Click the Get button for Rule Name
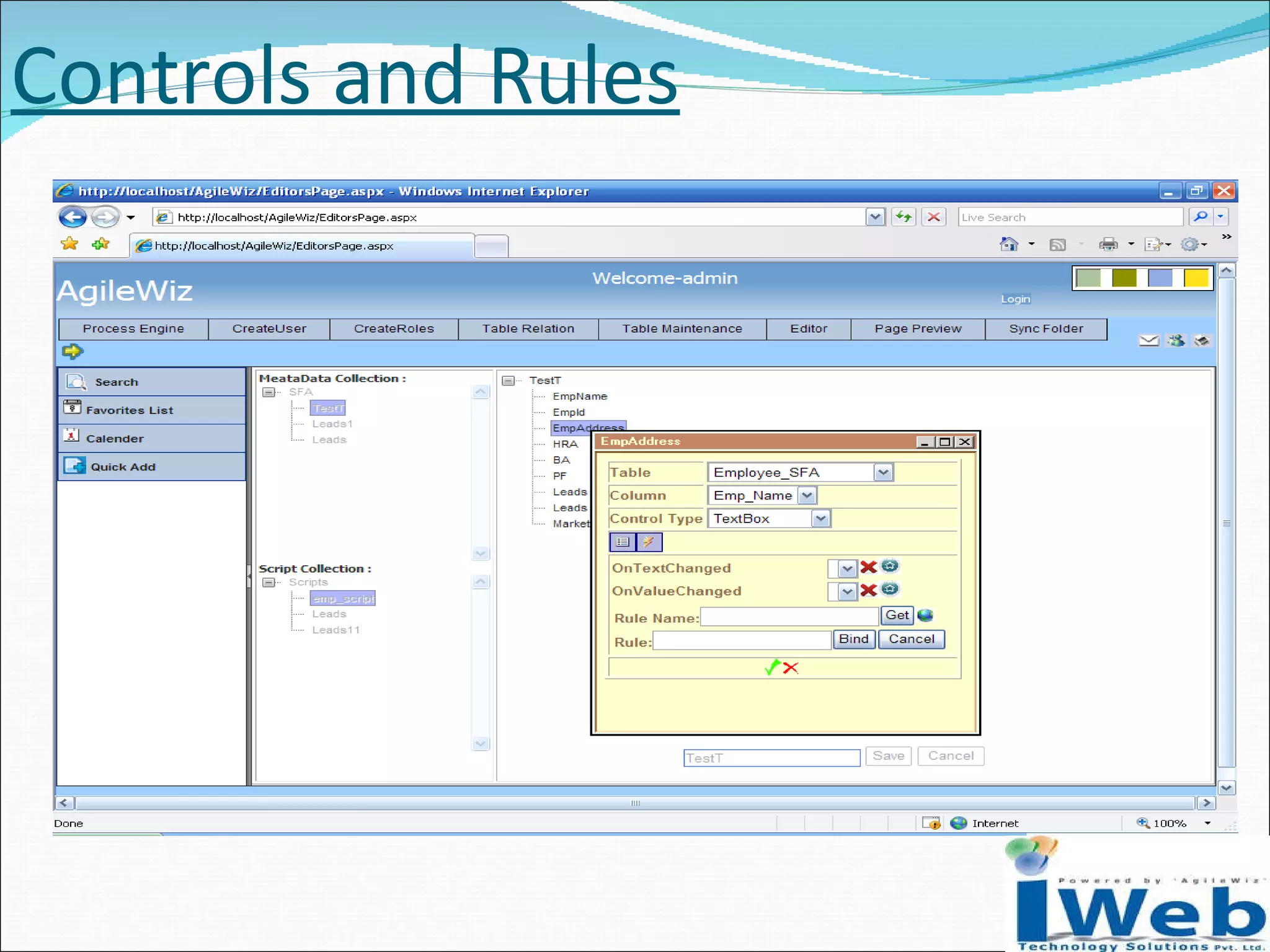This screenshot has width=1270, height=952. [897, 615]
